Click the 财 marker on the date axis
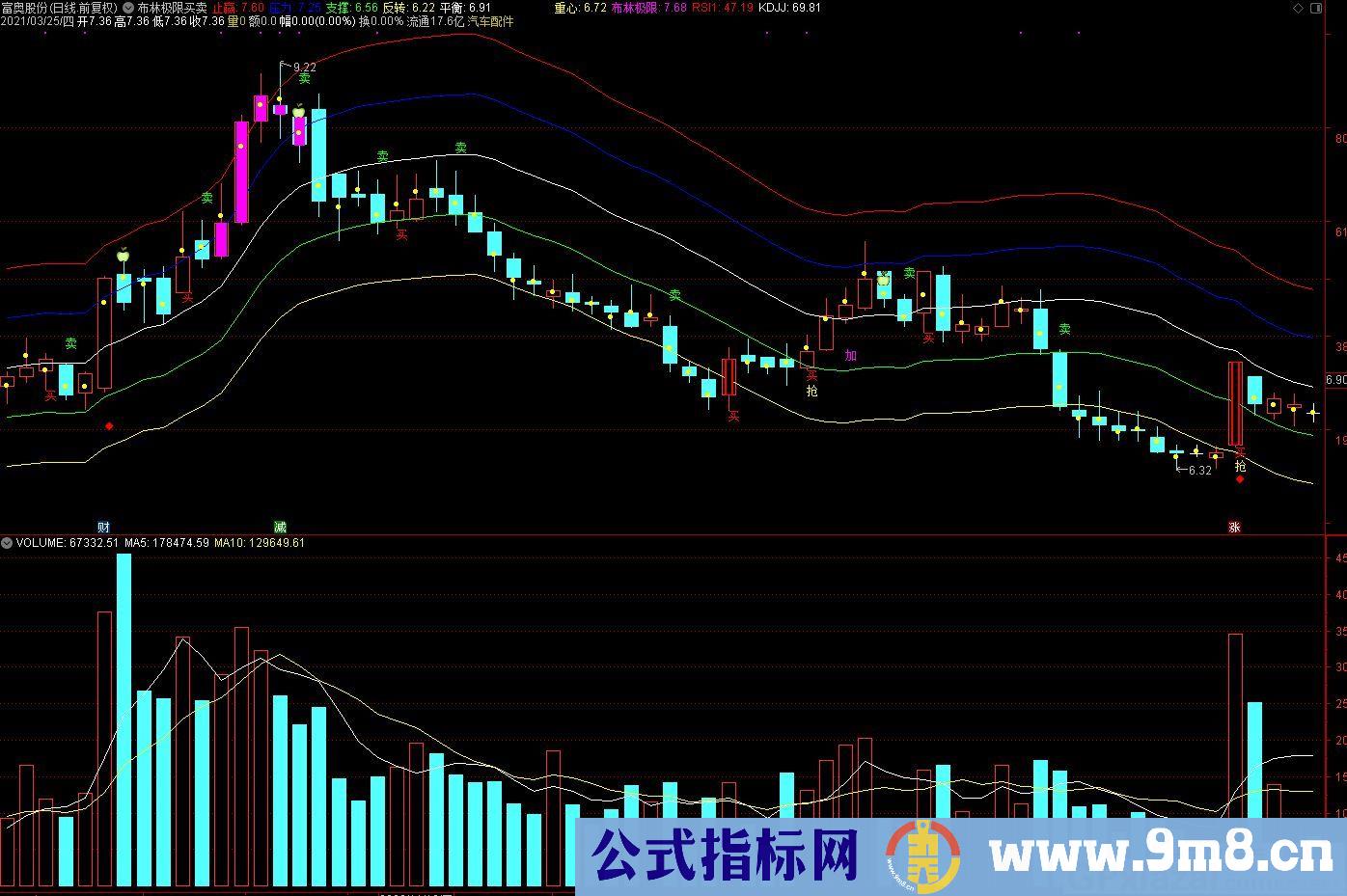The image size is (1347, 896). 104,528
